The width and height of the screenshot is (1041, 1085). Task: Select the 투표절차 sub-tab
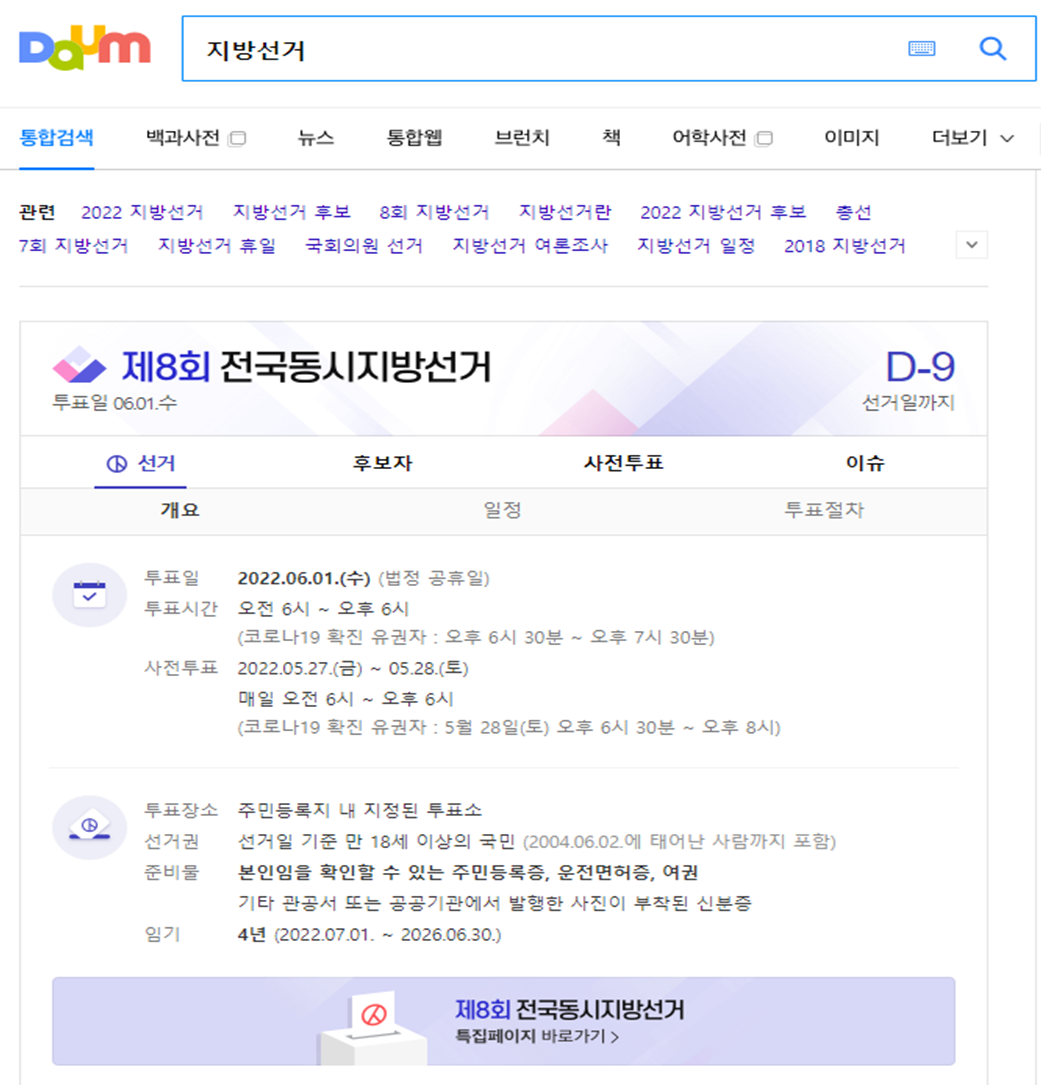824,511
